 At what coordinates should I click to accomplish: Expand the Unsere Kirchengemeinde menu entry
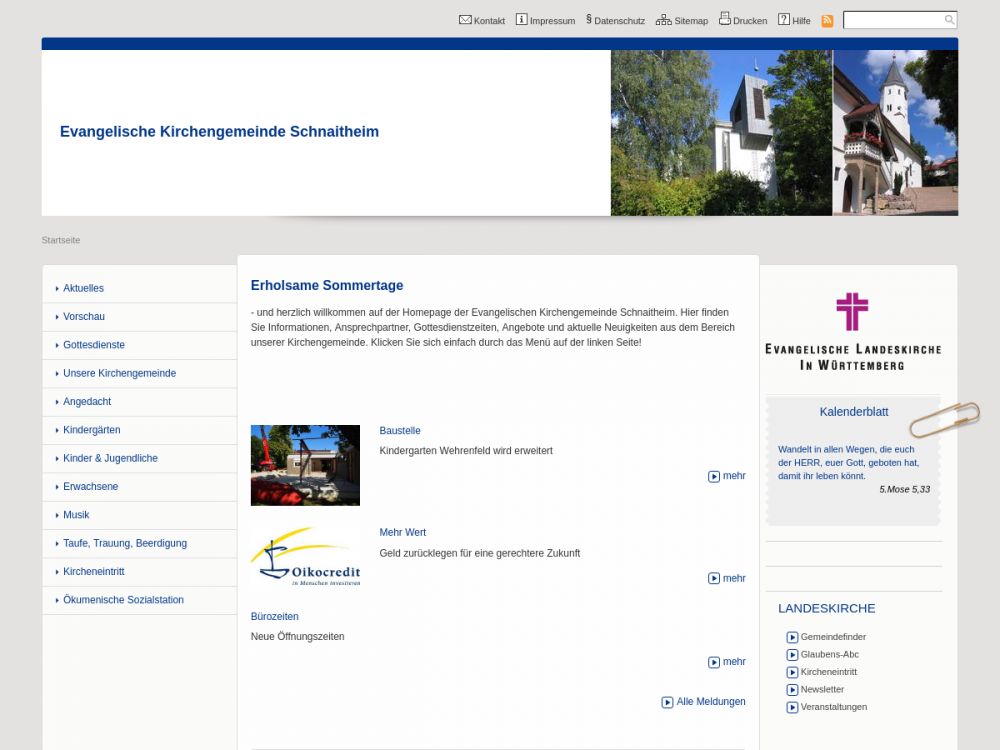click(119, 373)
